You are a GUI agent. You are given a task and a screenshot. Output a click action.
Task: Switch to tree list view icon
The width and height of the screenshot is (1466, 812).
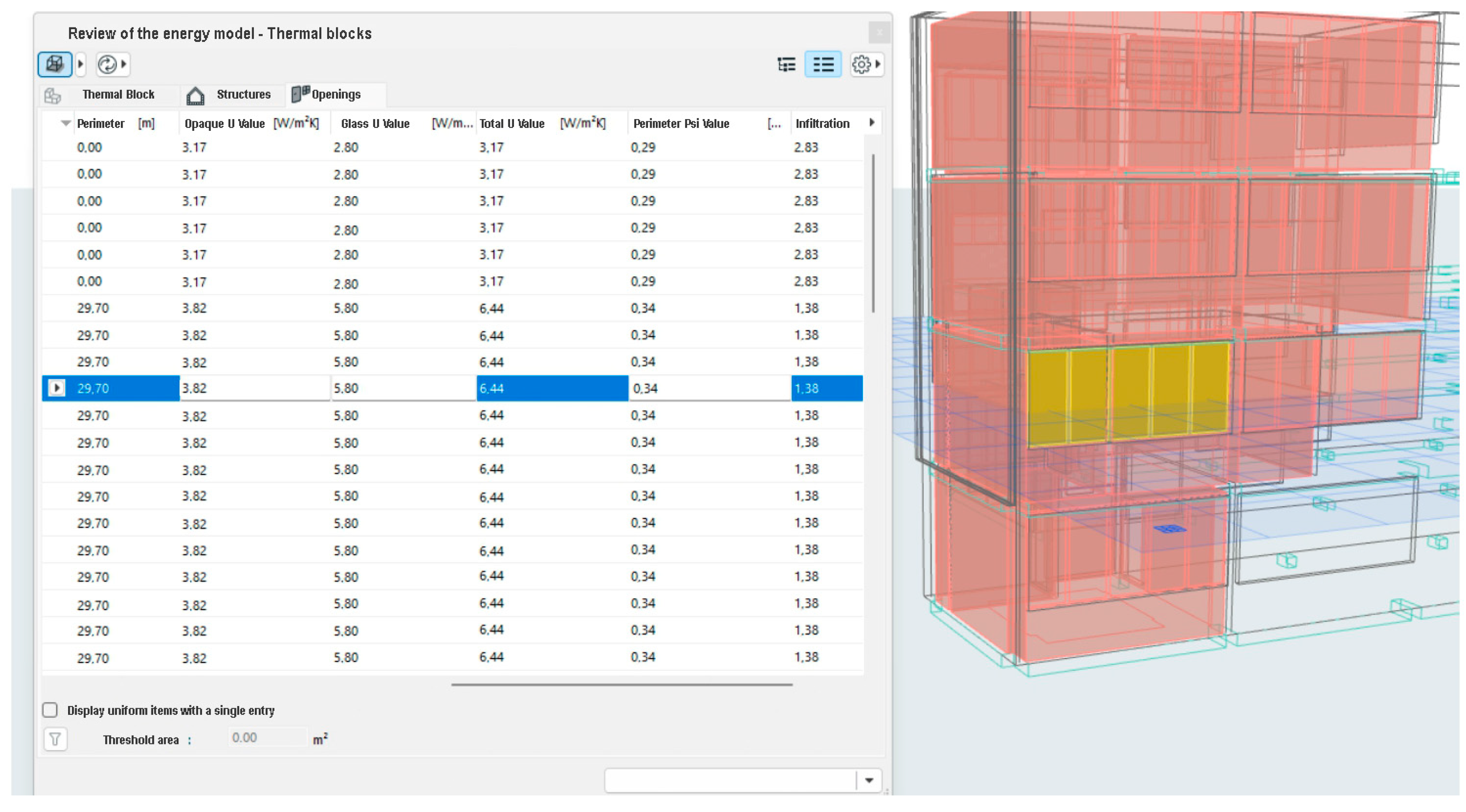[x=786, y=64]
